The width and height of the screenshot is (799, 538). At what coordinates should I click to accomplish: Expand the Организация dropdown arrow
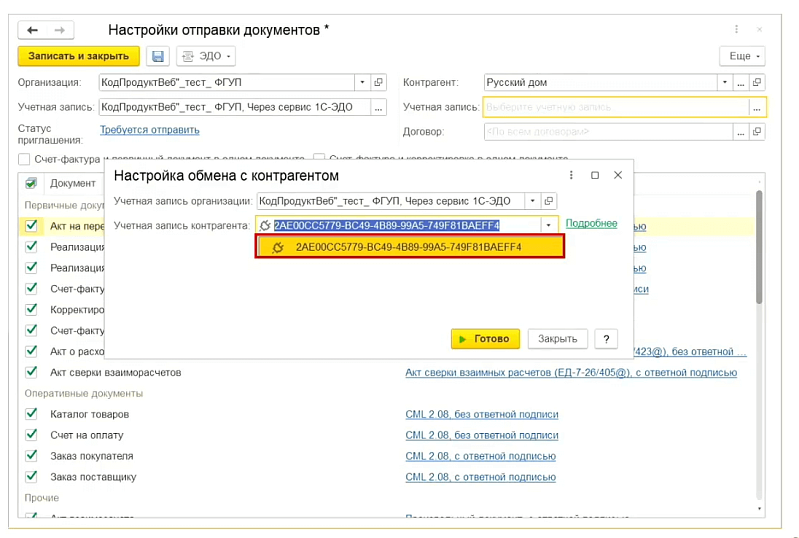pyautogui.click(x=362, y=83)
